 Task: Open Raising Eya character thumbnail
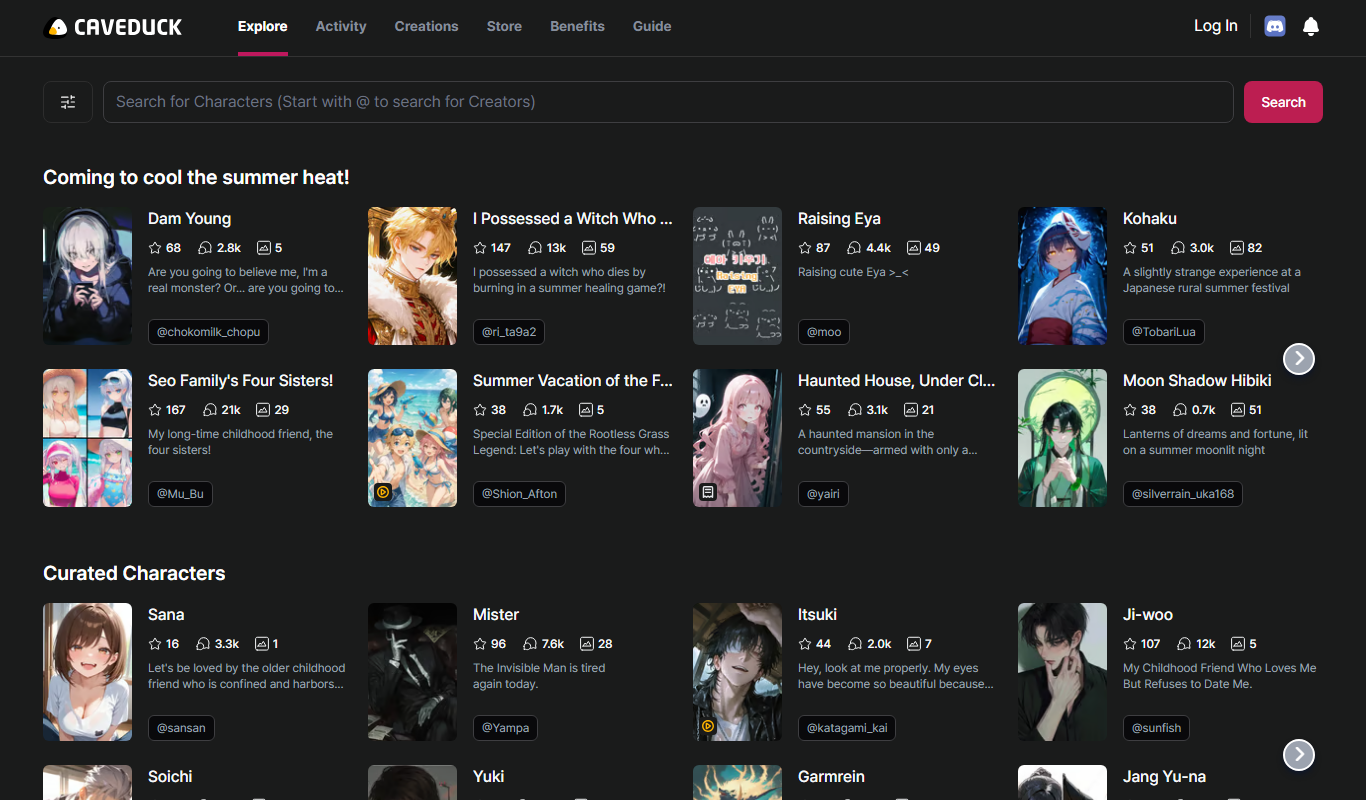pyautogui.click(x=737, y=276)
